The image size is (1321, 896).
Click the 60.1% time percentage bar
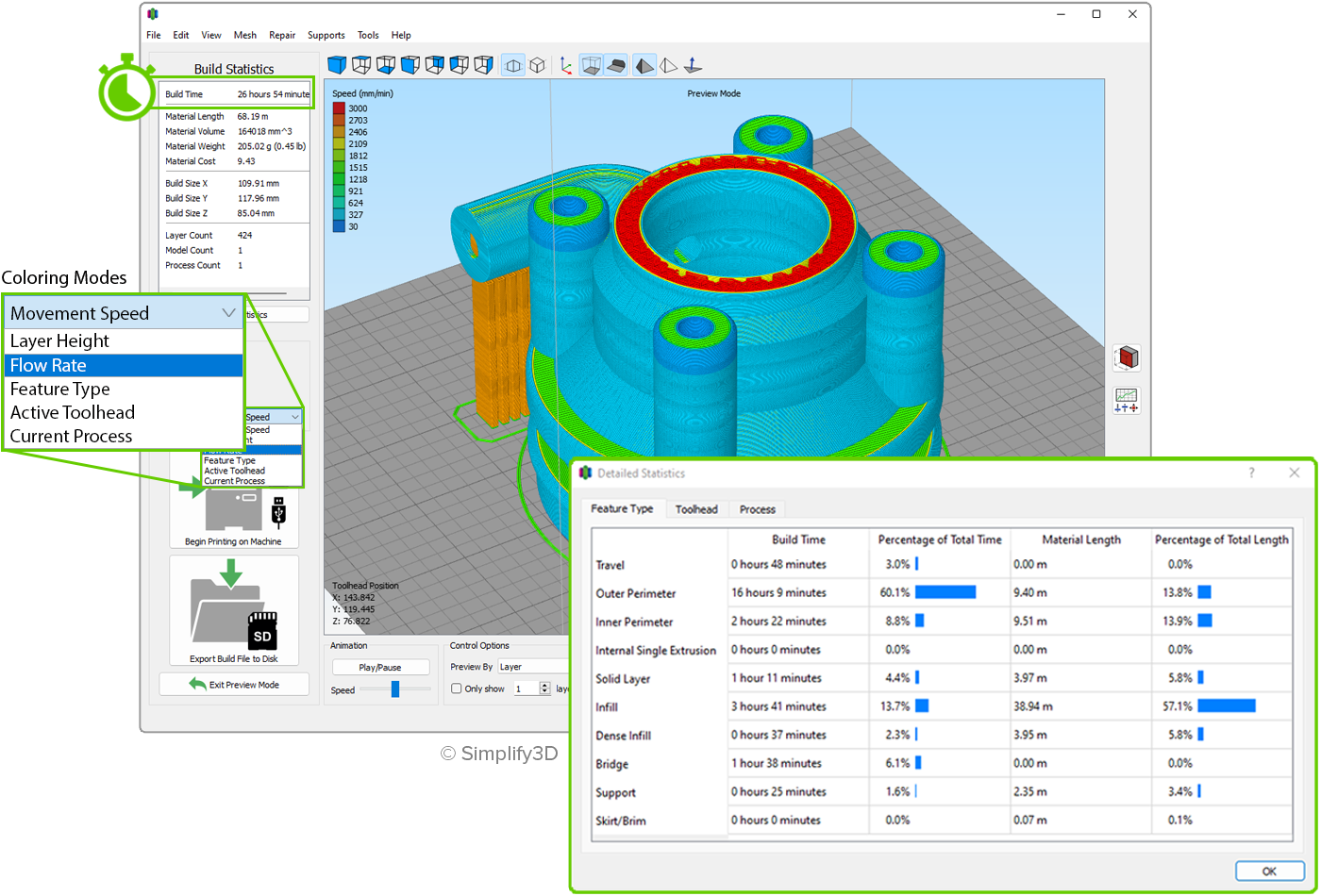point(945,592)
